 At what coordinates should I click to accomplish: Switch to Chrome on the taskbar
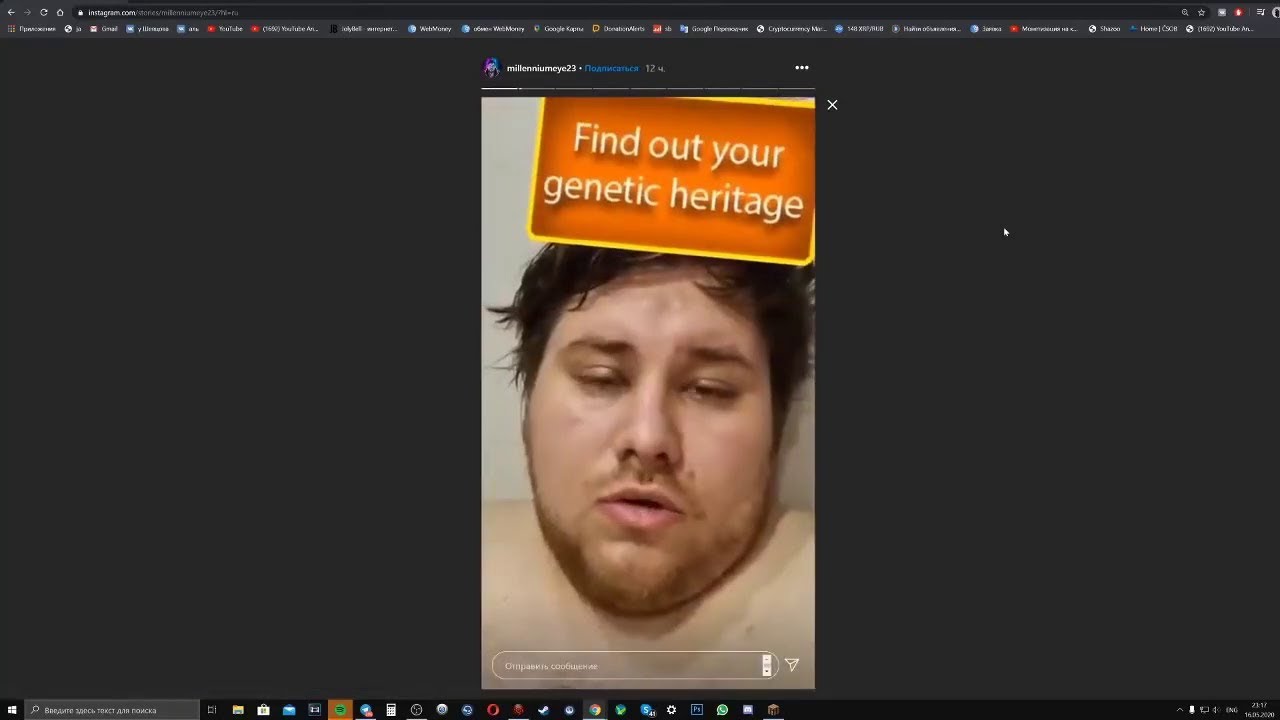click(595, 710)
